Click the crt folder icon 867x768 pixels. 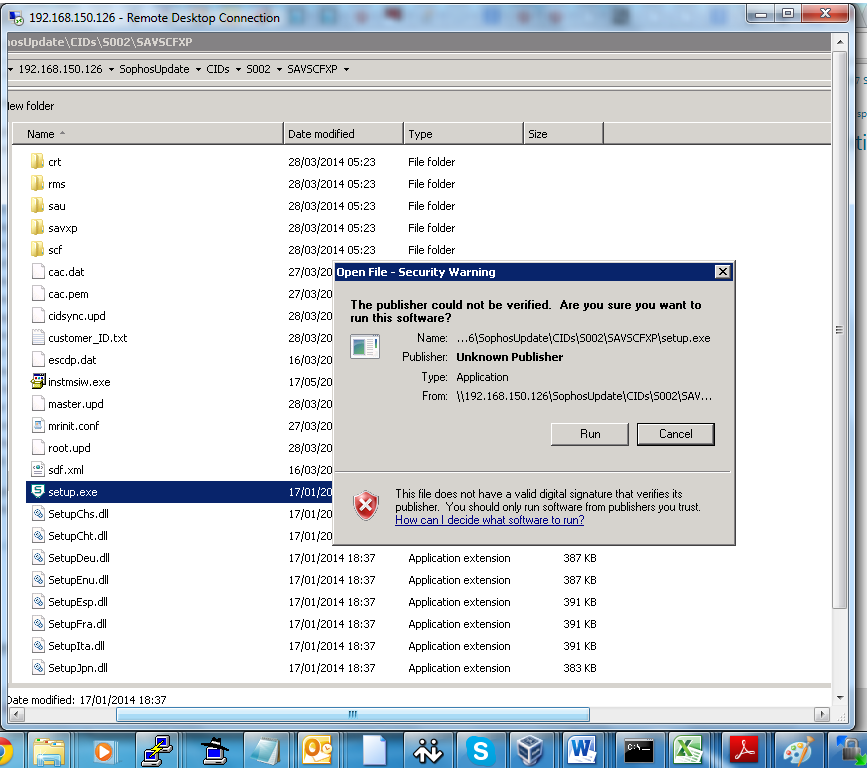pos(37,161)
